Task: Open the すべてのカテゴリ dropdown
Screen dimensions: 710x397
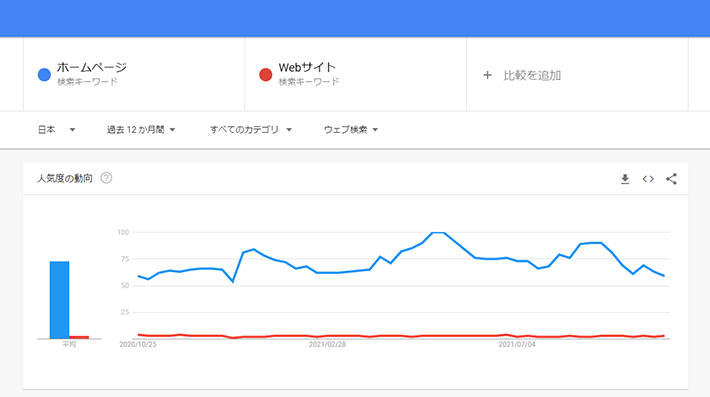Action: [250, 129]
